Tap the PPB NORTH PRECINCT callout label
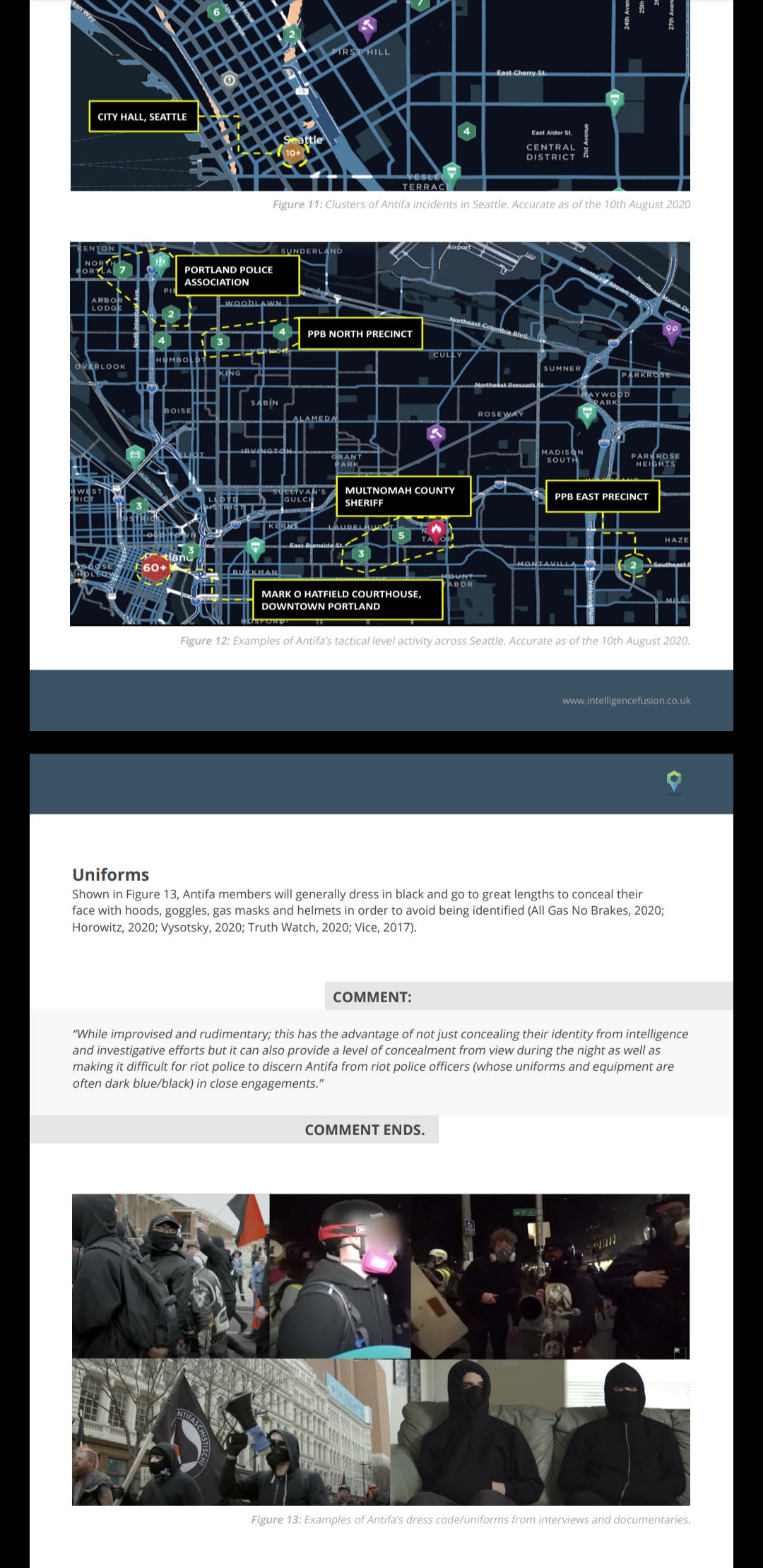The height and width of the screenshot is (1568, 763). pyautogui.click(x=360, y=333)
